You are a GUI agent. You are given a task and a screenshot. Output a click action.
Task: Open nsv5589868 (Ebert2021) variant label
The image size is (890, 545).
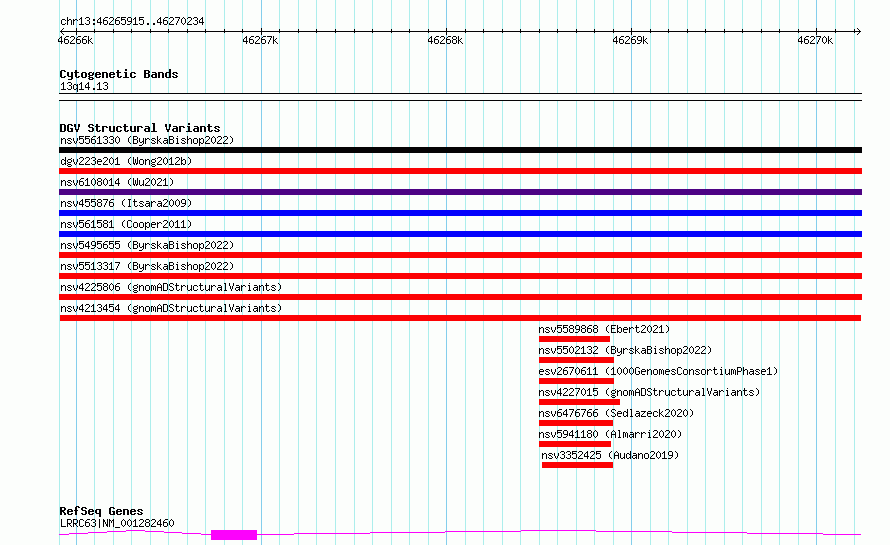604,329
